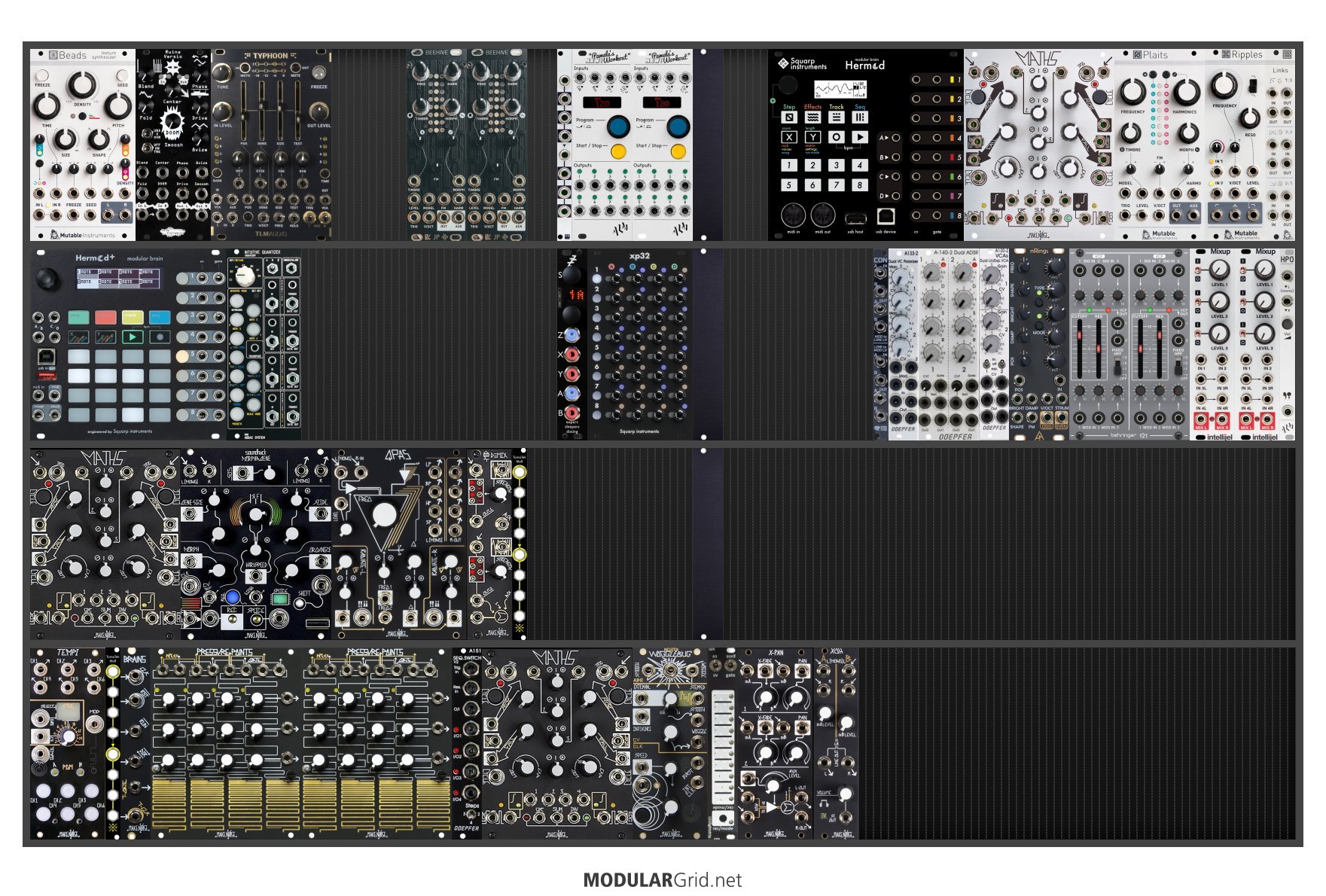Click right Pamela's Workout blue Program knob

pyautogui.click(x=678, y=126)
